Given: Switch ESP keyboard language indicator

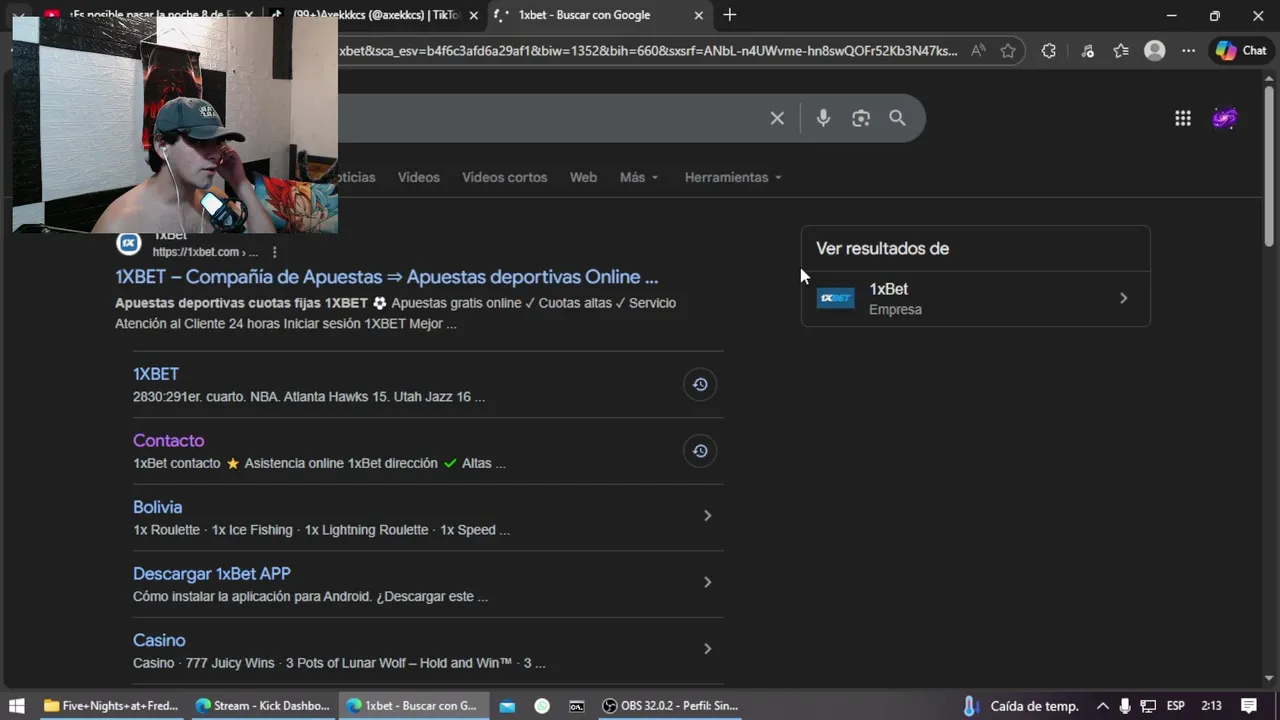Looking at the screenshot, I should point(1176,705).
